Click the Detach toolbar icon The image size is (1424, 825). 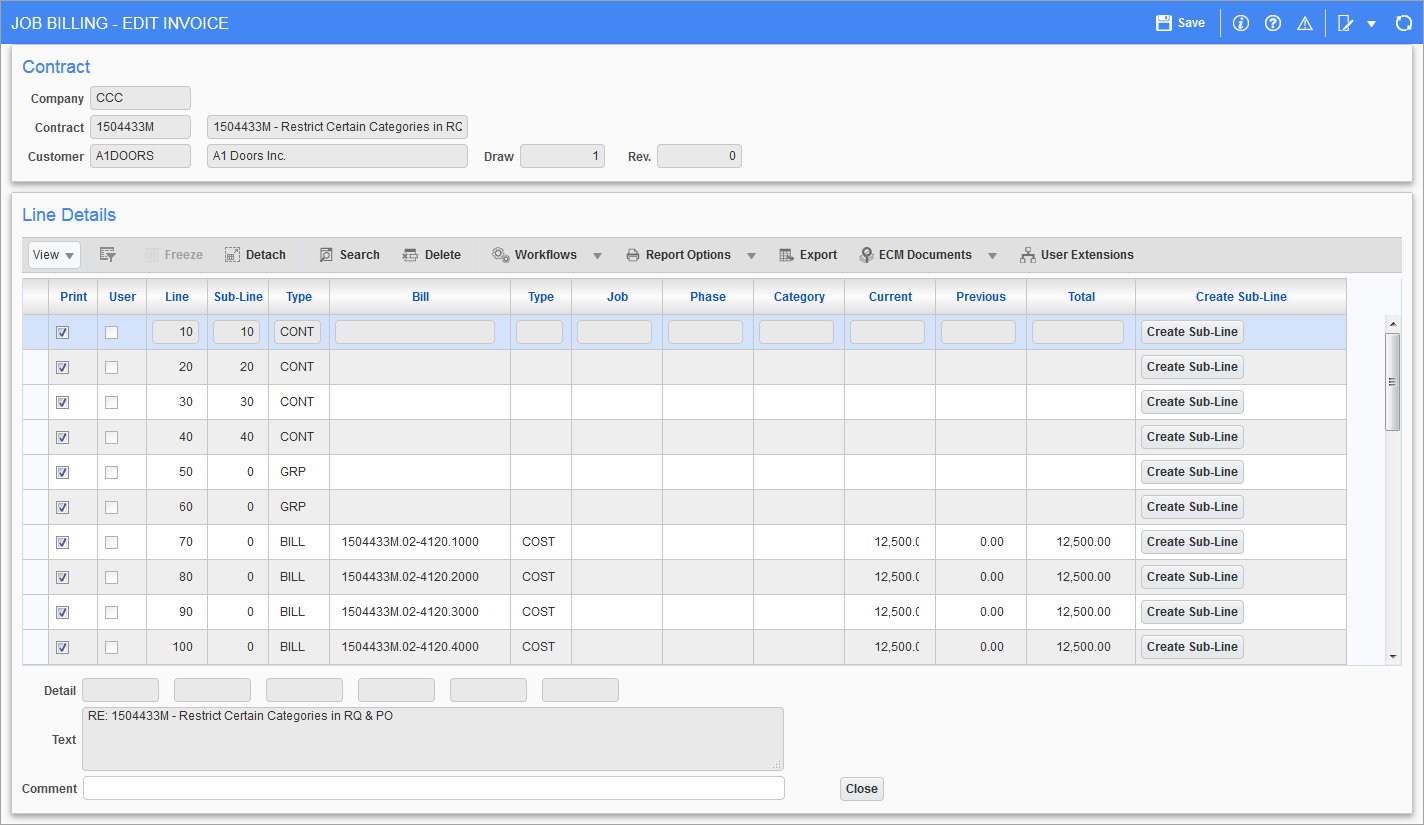coord(232,255)
